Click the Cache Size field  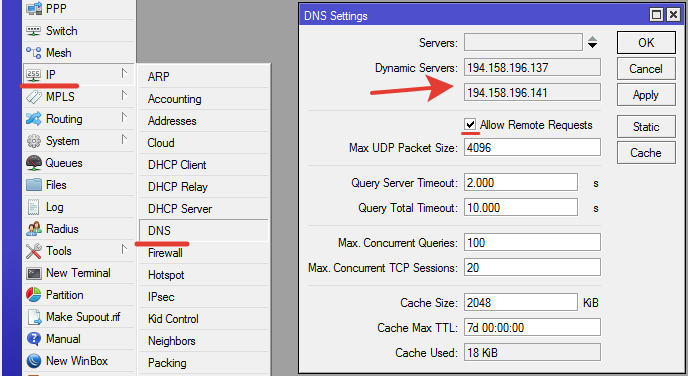coord(521,302)
